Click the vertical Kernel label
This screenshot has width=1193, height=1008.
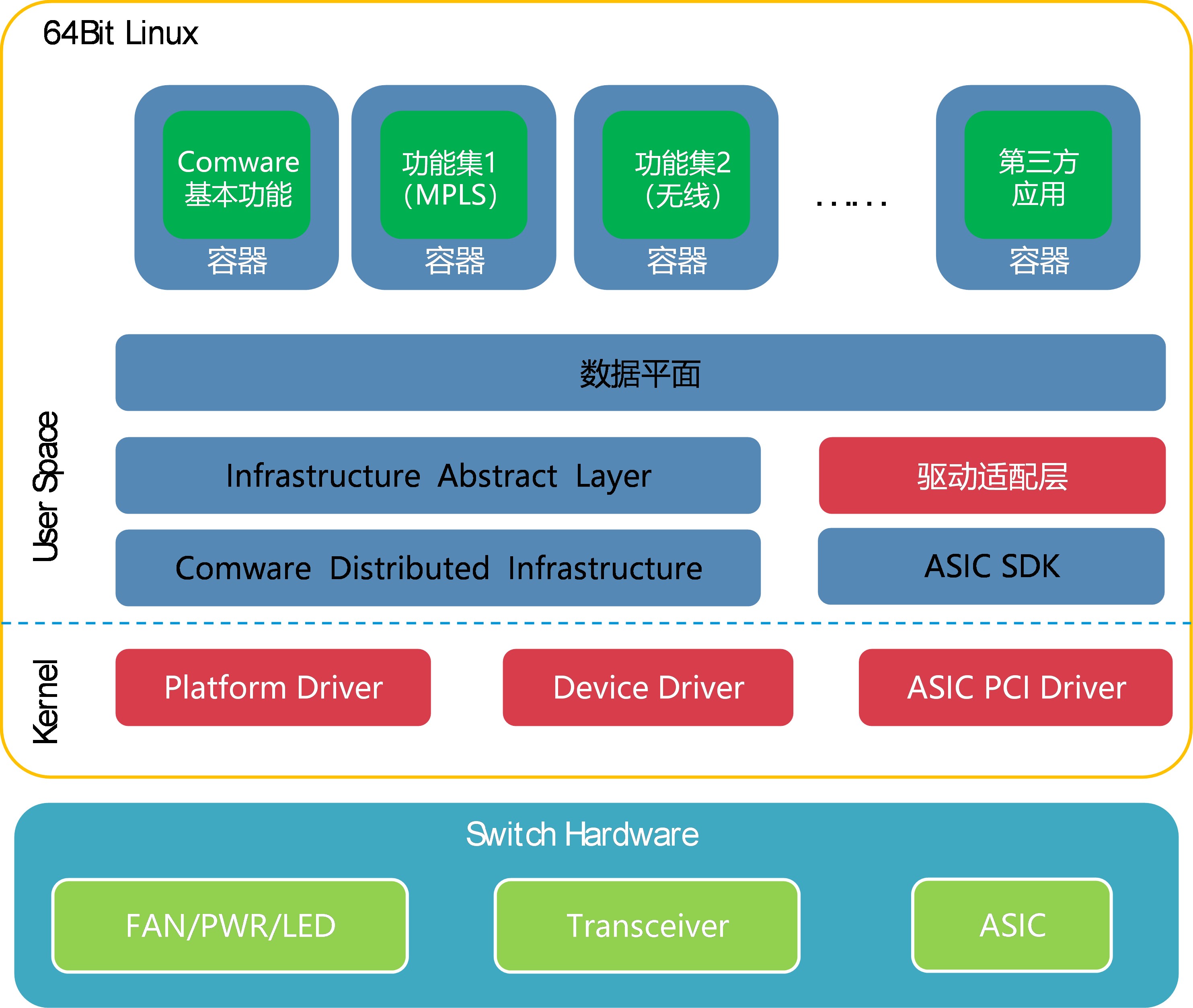(x=46, y=702)
